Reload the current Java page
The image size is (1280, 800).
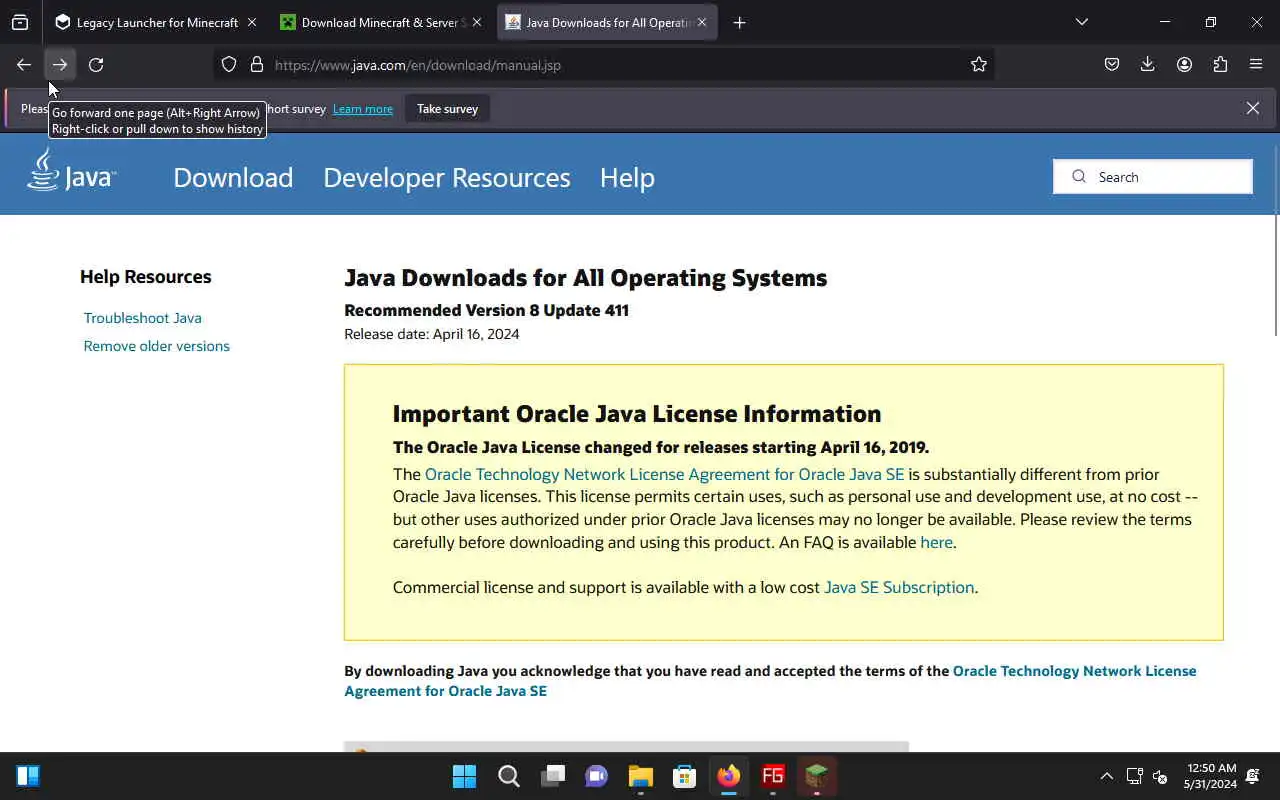point(96,65)
